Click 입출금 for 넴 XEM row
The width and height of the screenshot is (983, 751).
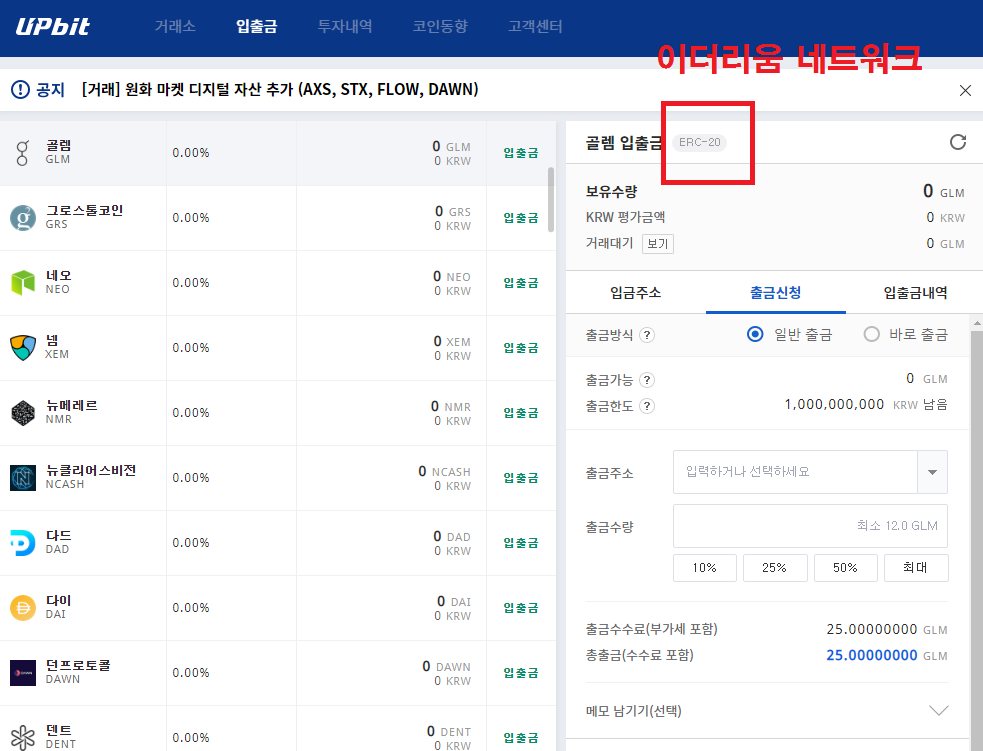point(521,348)
